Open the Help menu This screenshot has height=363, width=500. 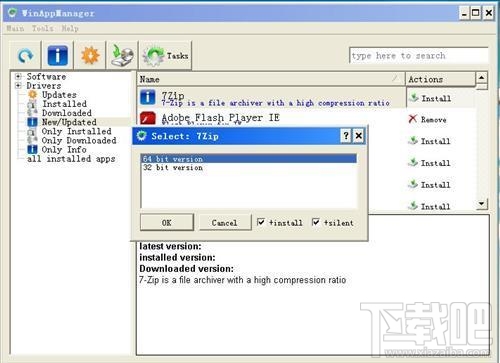pos(70,29)
